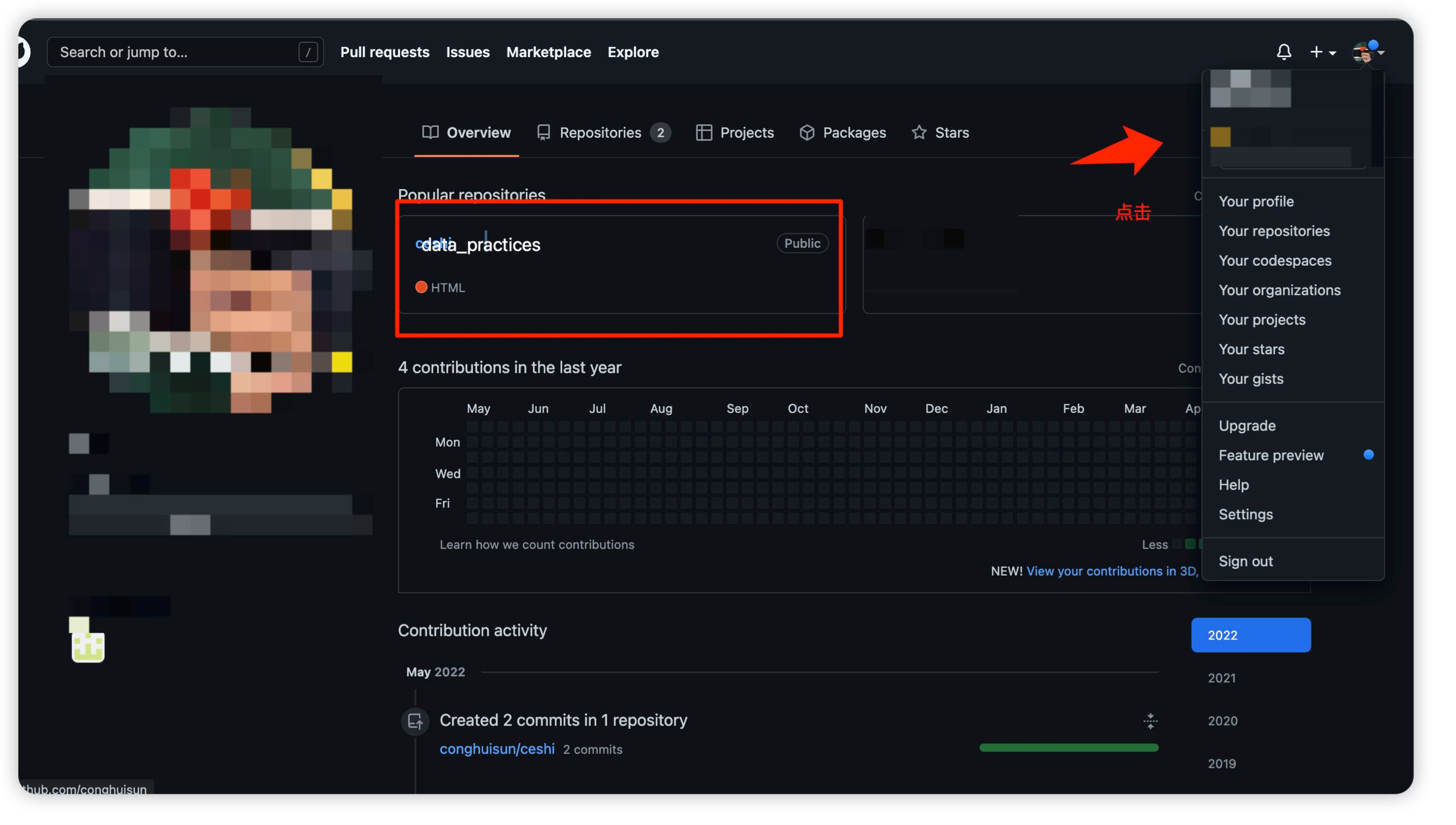Click the large profile avatar picture
This screenshot has width=1456, height=825.
click(221, 261)
